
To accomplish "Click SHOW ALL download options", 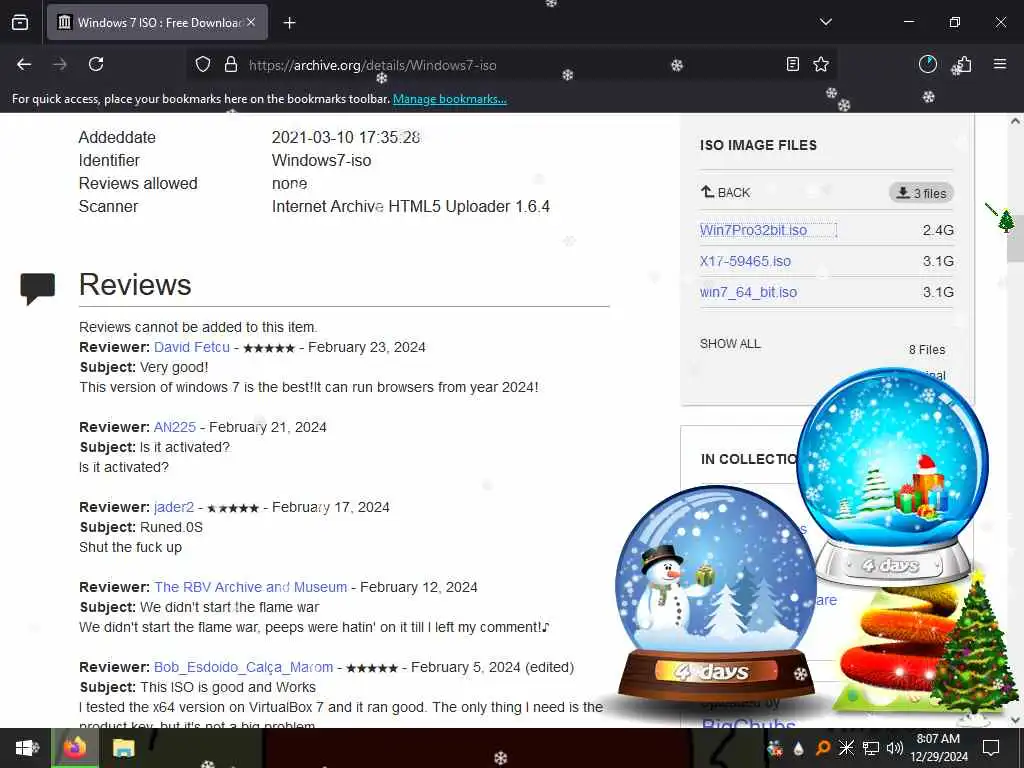I will [730, 344].
